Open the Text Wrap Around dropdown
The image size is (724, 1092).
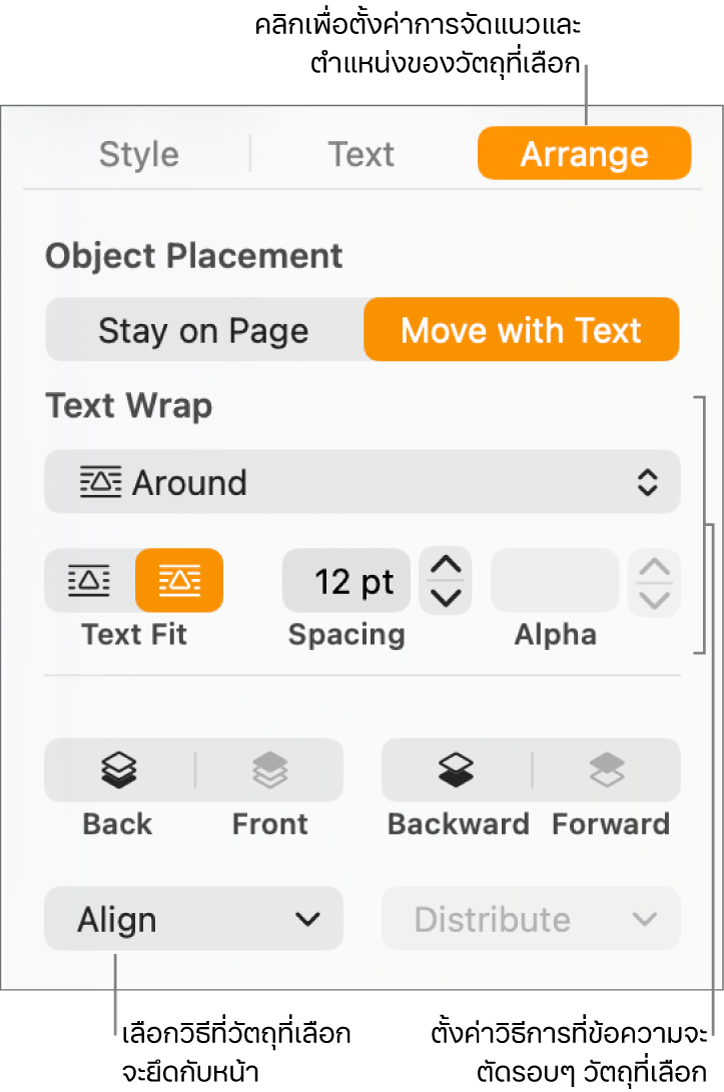click(x=362, y=482)
